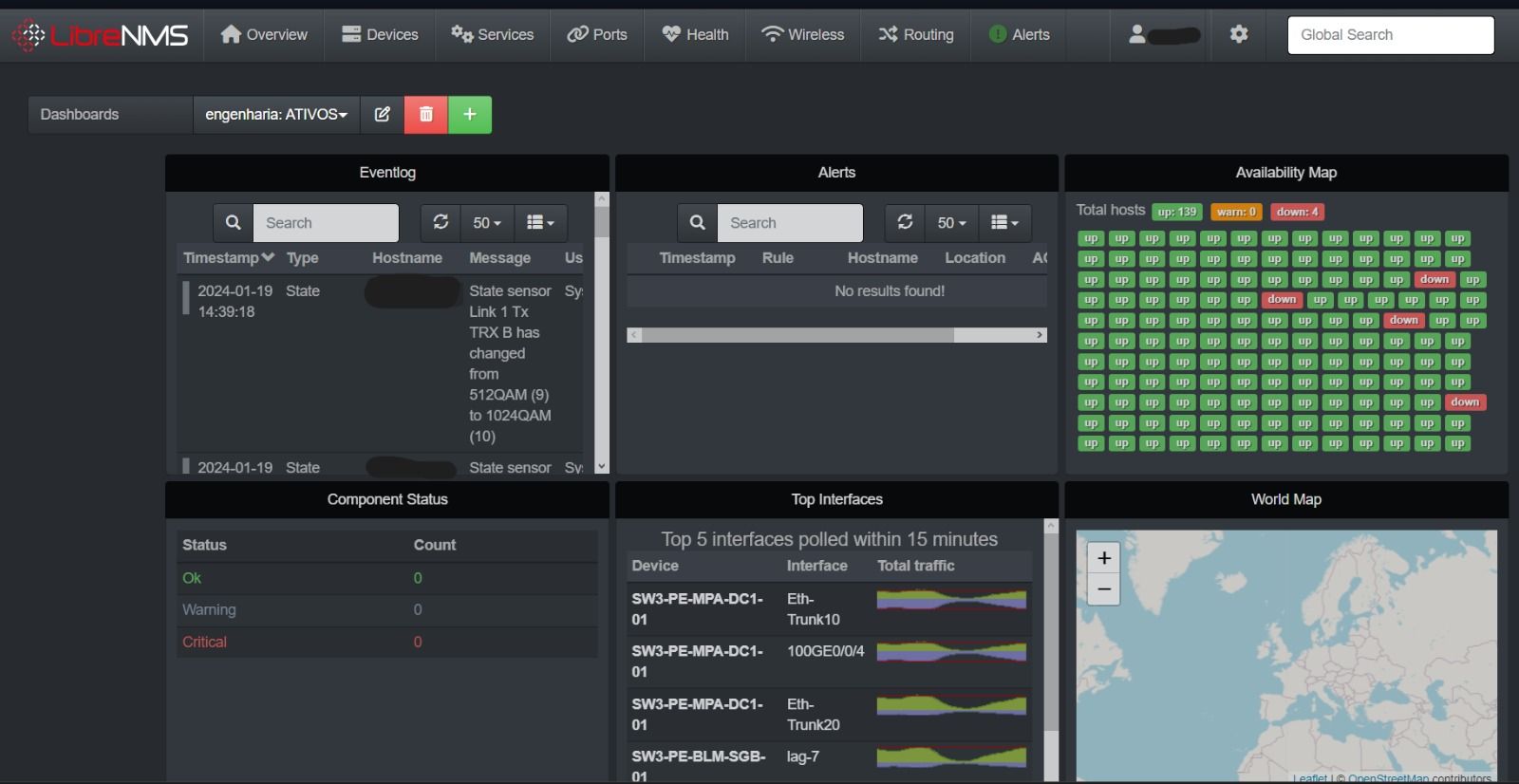
Task: Open the user profile icon
Action: (1137, 34)
